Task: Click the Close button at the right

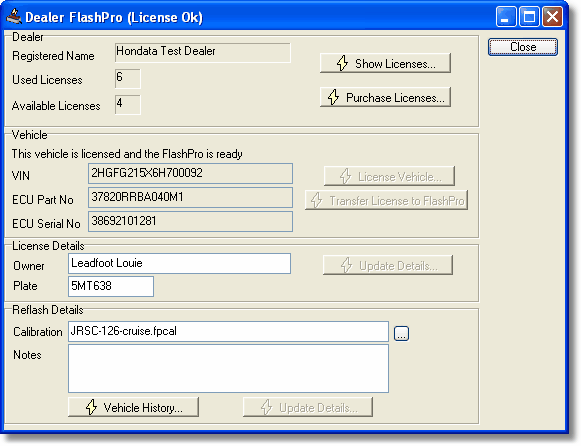Action: click(x=523, y=47)
